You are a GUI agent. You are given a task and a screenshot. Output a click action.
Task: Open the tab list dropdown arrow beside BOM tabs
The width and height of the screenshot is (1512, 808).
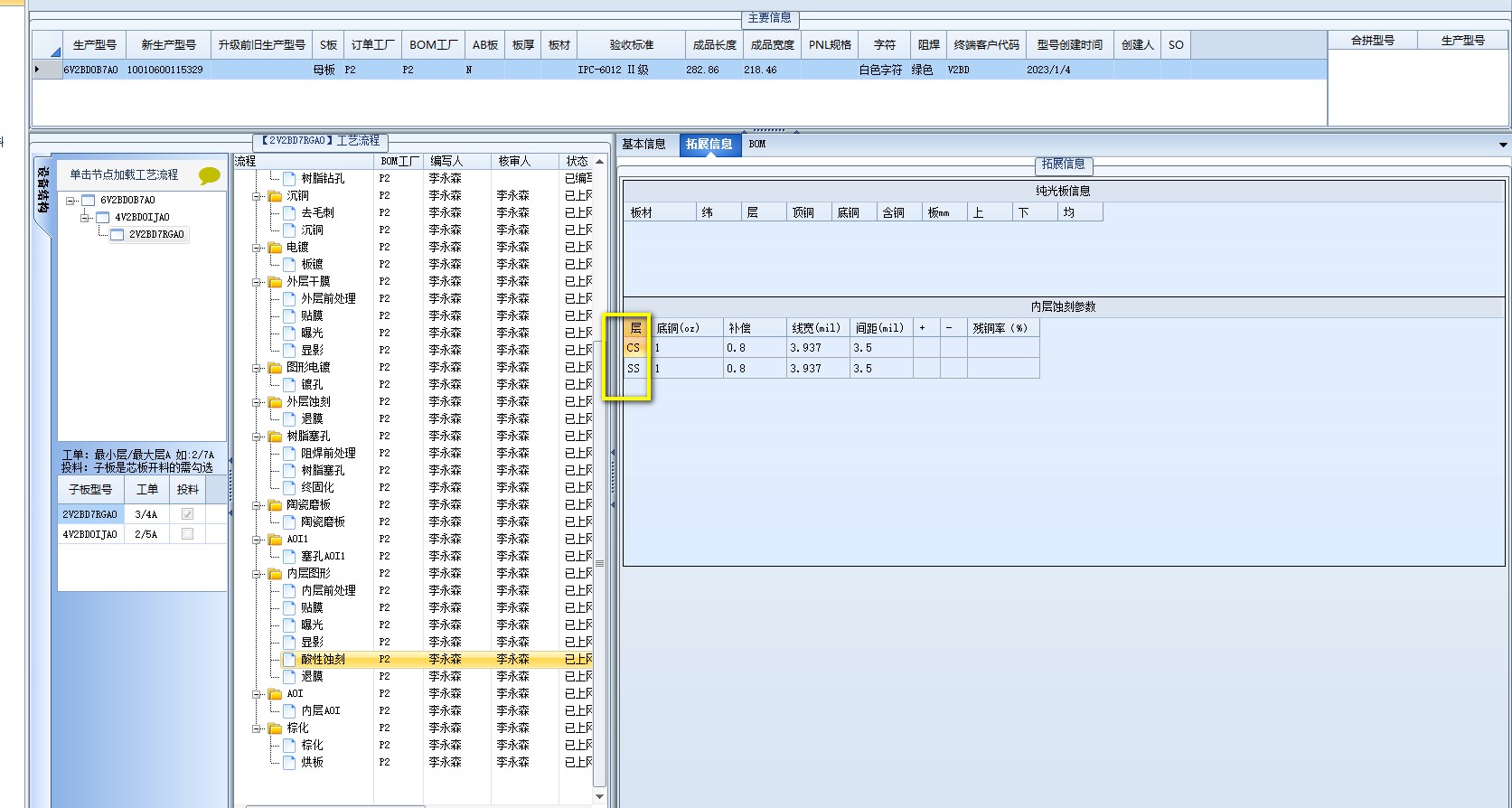click(1503, 145)
